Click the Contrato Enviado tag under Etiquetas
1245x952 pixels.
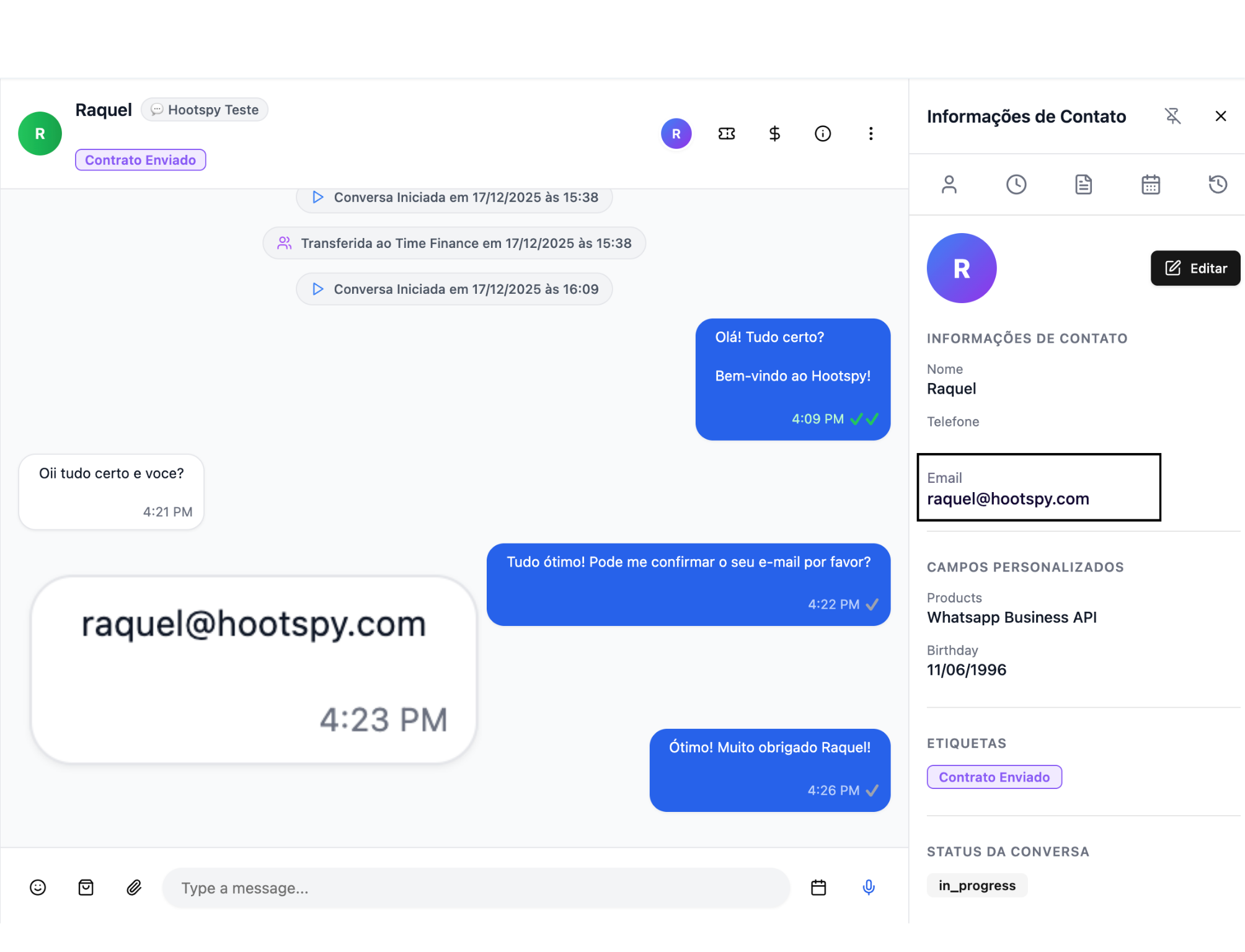coord(994,777)
